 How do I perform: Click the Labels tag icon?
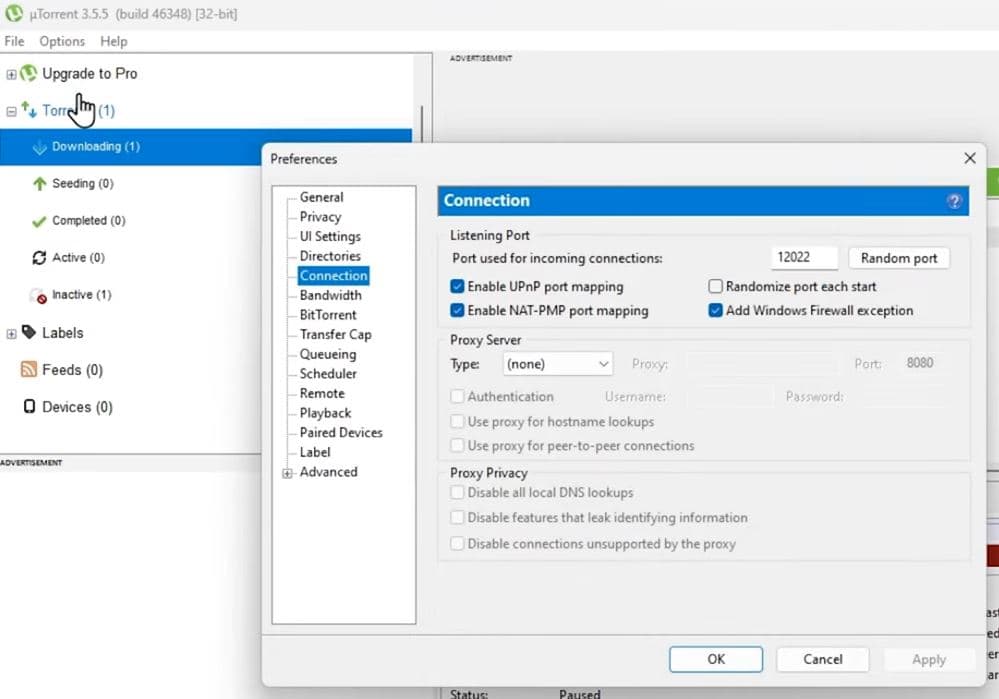coord(29,332)
